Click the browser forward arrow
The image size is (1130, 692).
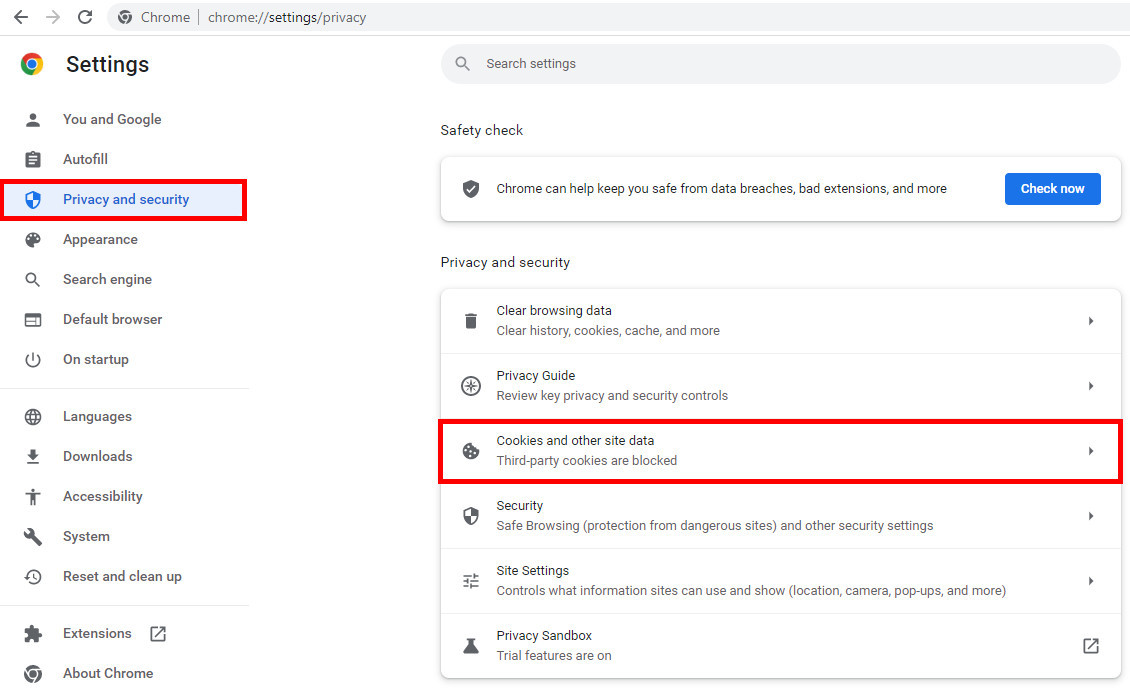(x=53, y=17)
